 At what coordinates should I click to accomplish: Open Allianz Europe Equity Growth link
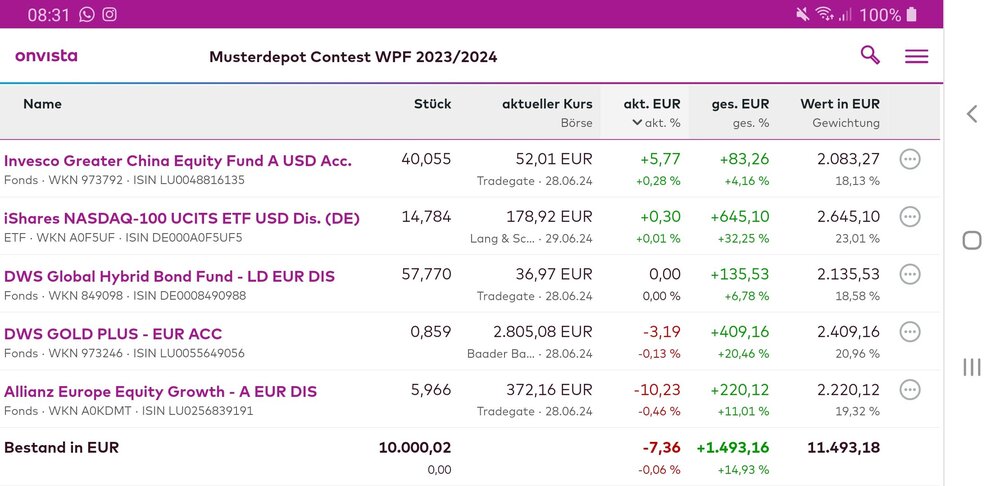[160, 392]
